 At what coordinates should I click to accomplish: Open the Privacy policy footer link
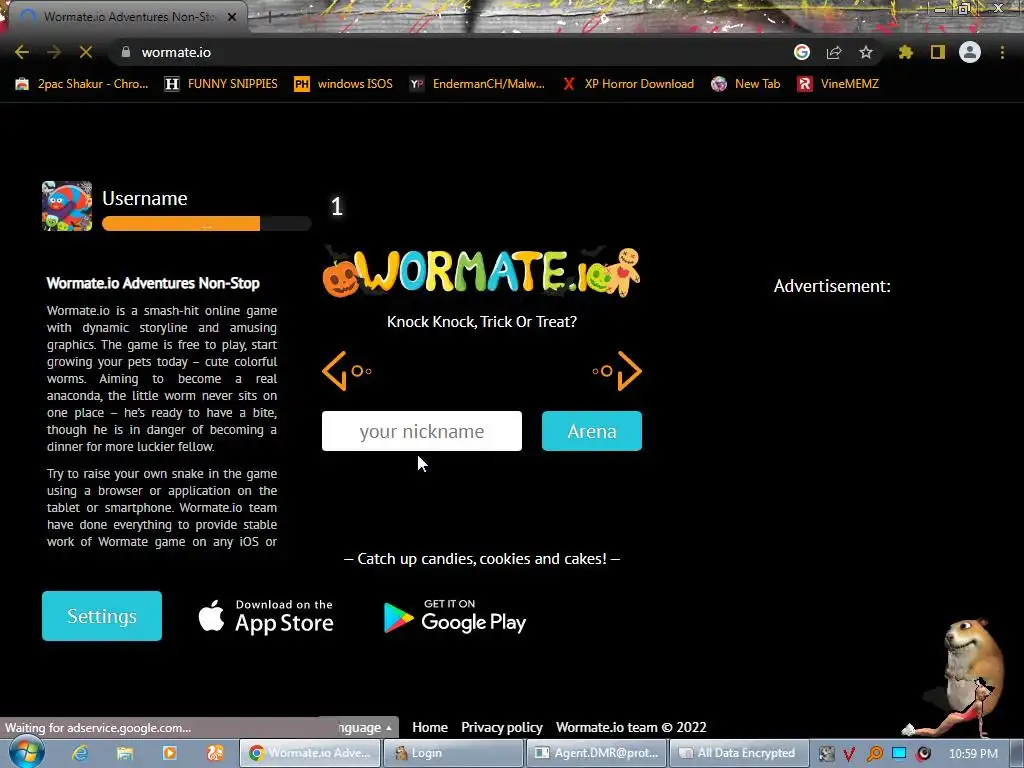[x=502, y=728]
